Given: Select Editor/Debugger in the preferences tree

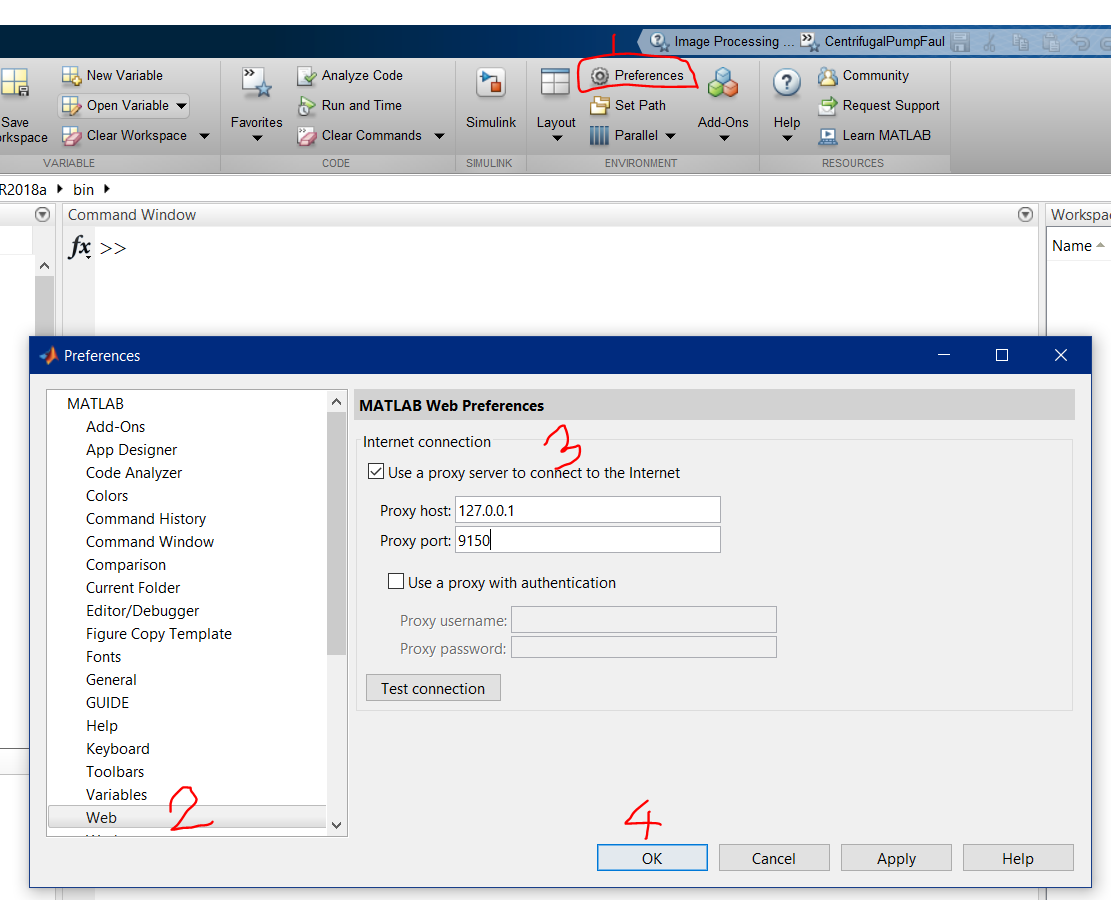Looking at the screenshot, I should (x=142, y=610).
